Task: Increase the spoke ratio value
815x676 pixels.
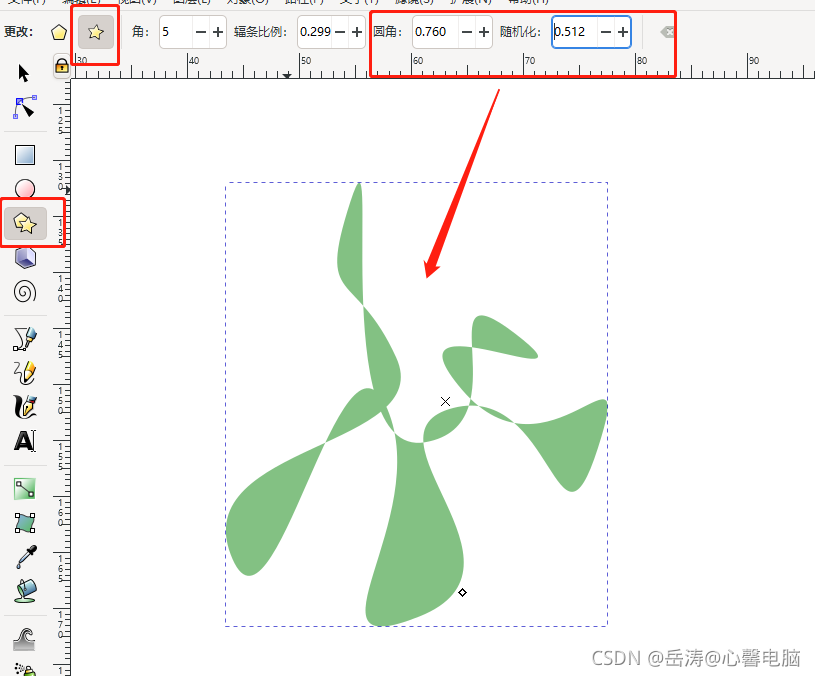Action: click(357, 32)
